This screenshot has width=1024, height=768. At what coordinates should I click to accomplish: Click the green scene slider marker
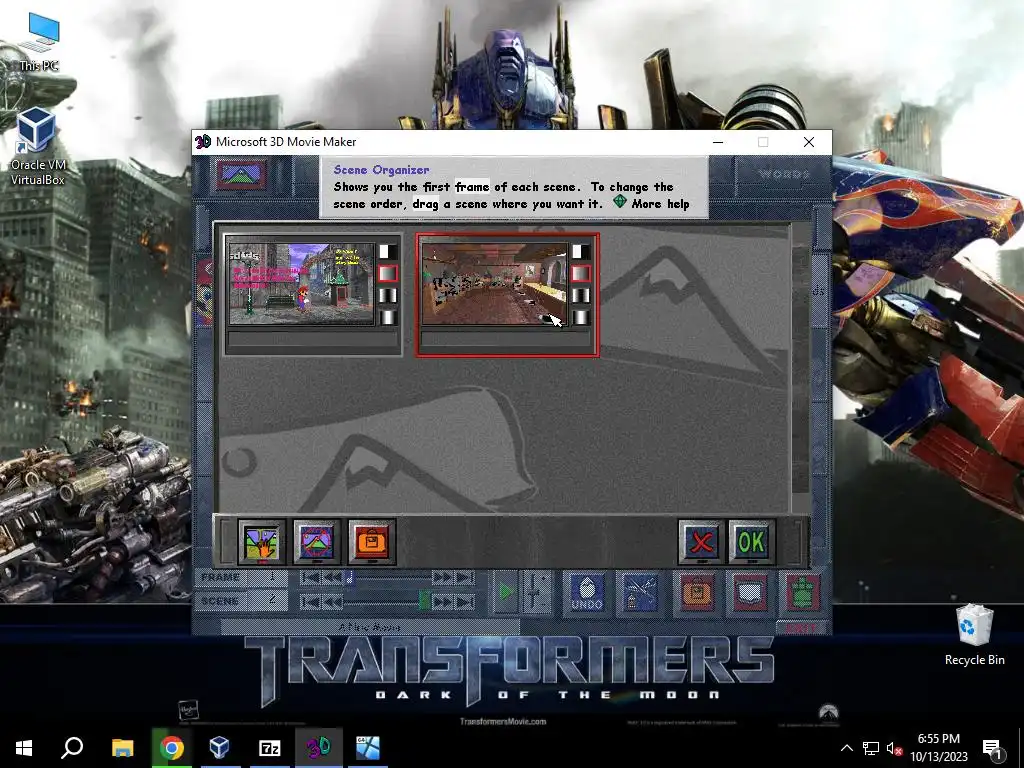pyautogui.click(x=424, y=601)
